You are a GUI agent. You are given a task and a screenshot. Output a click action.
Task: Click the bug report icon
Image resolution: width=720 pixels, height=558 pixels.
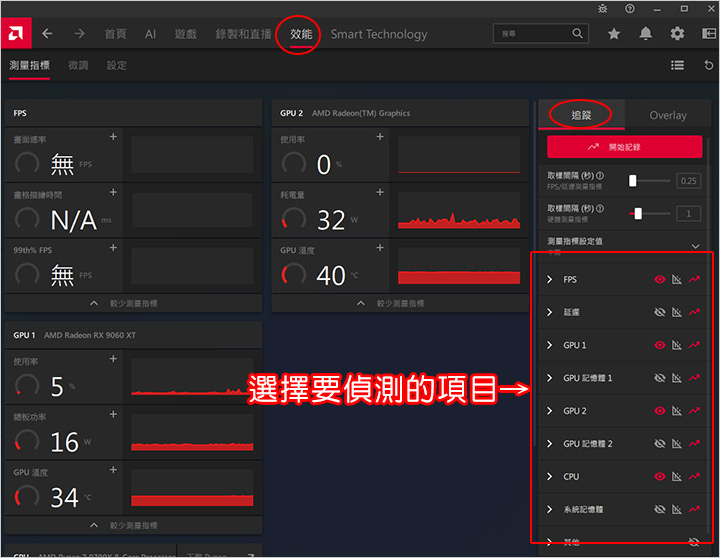coord(603,9)
